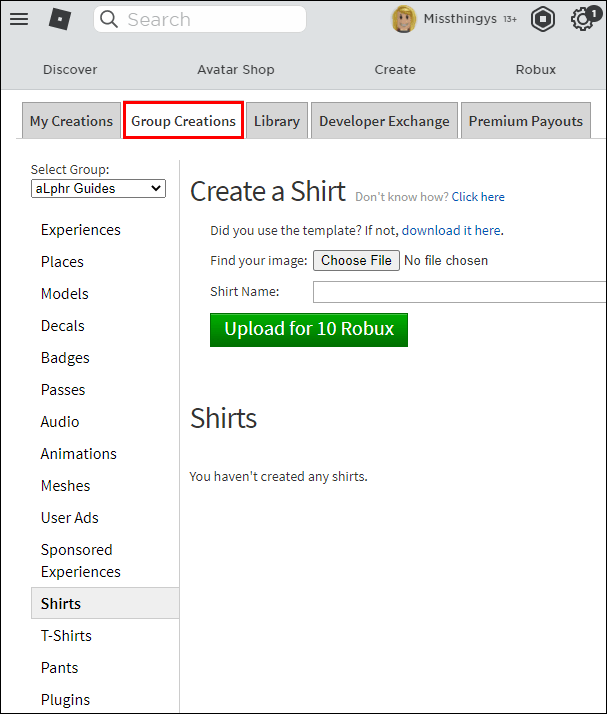Image resolution: width=607 pixels, height=714 pixels.
Task: Select User Ads in the sidebar
Action: click(70, 518)
